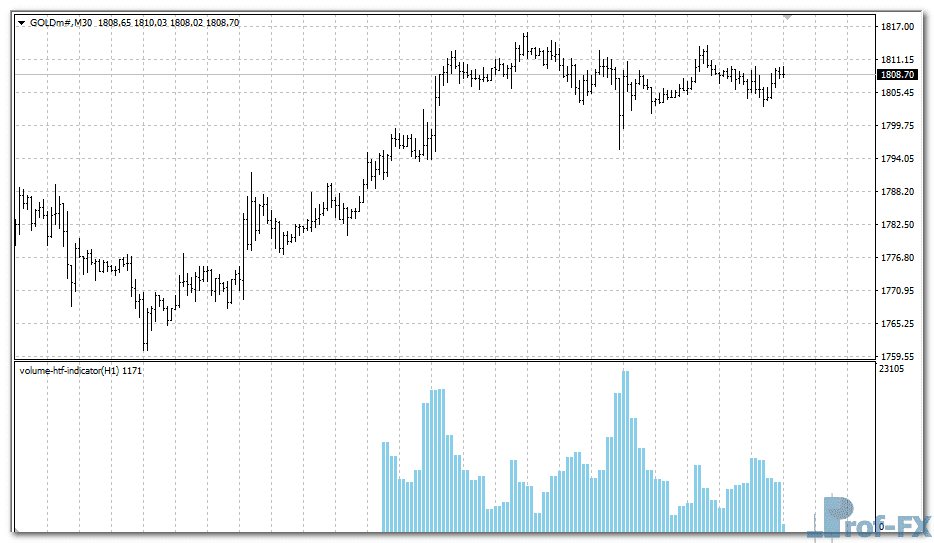Click the tallest volume histogram bar

(x=626, y=450)
